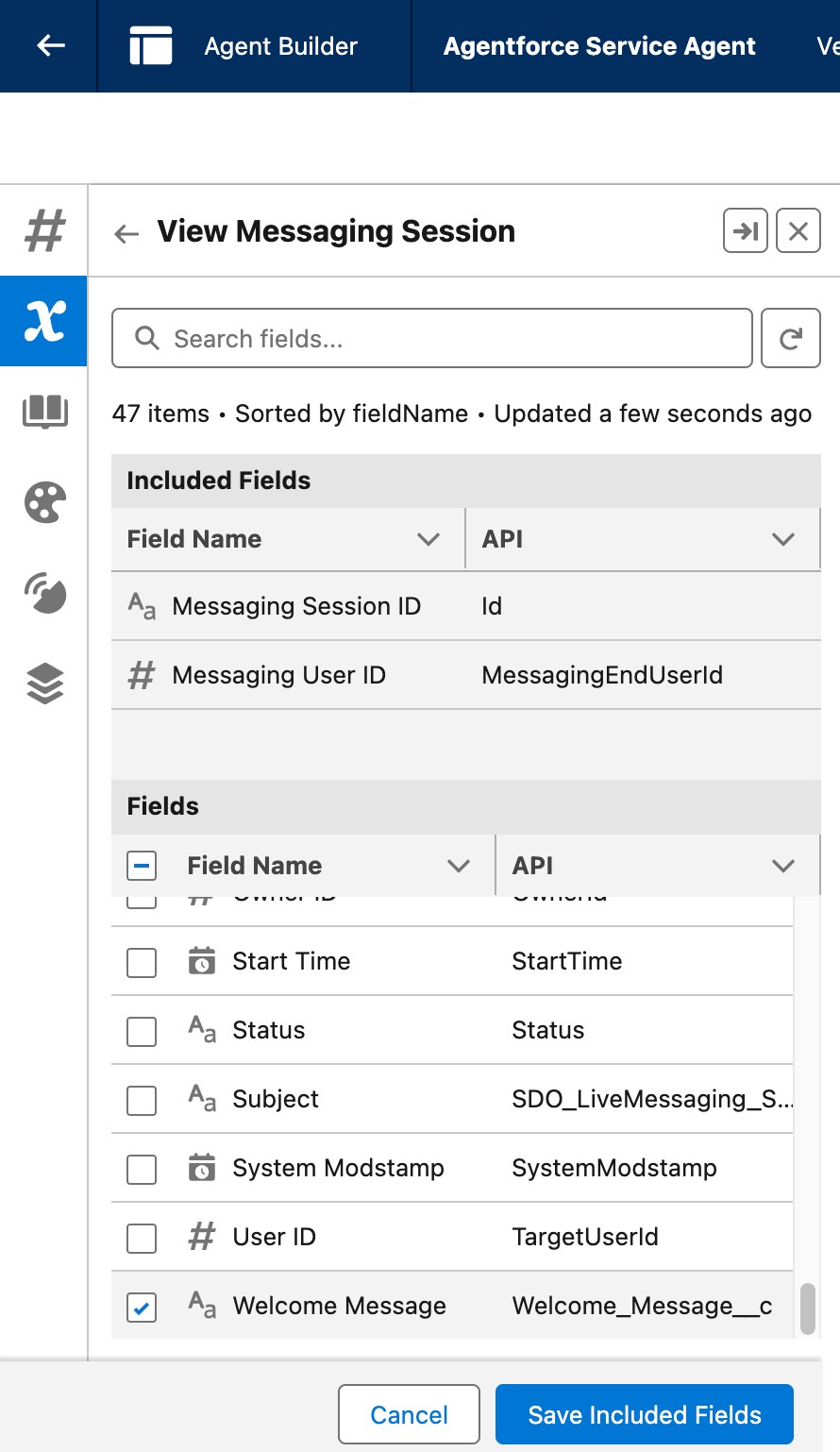Click the back arrow in top header
This screenshot has width=840, height=1452.
click(50, 45)
